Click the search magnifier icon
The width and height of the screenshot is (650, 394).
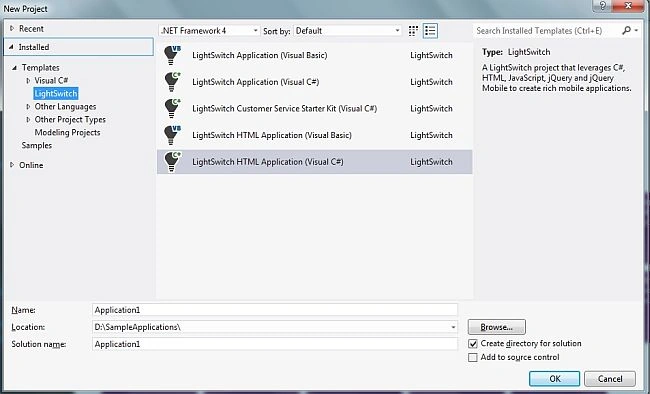pos(626,30)
